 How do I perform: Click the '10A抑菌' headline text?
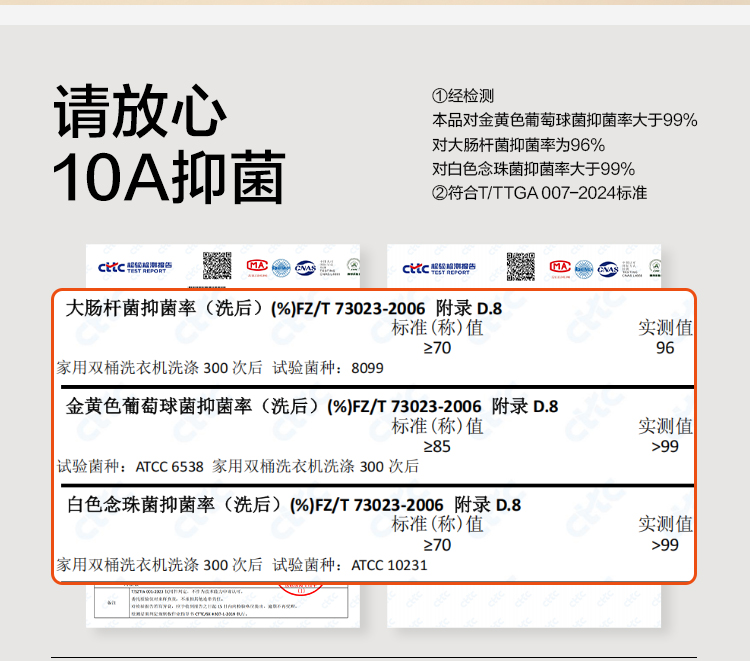point(168,178)
